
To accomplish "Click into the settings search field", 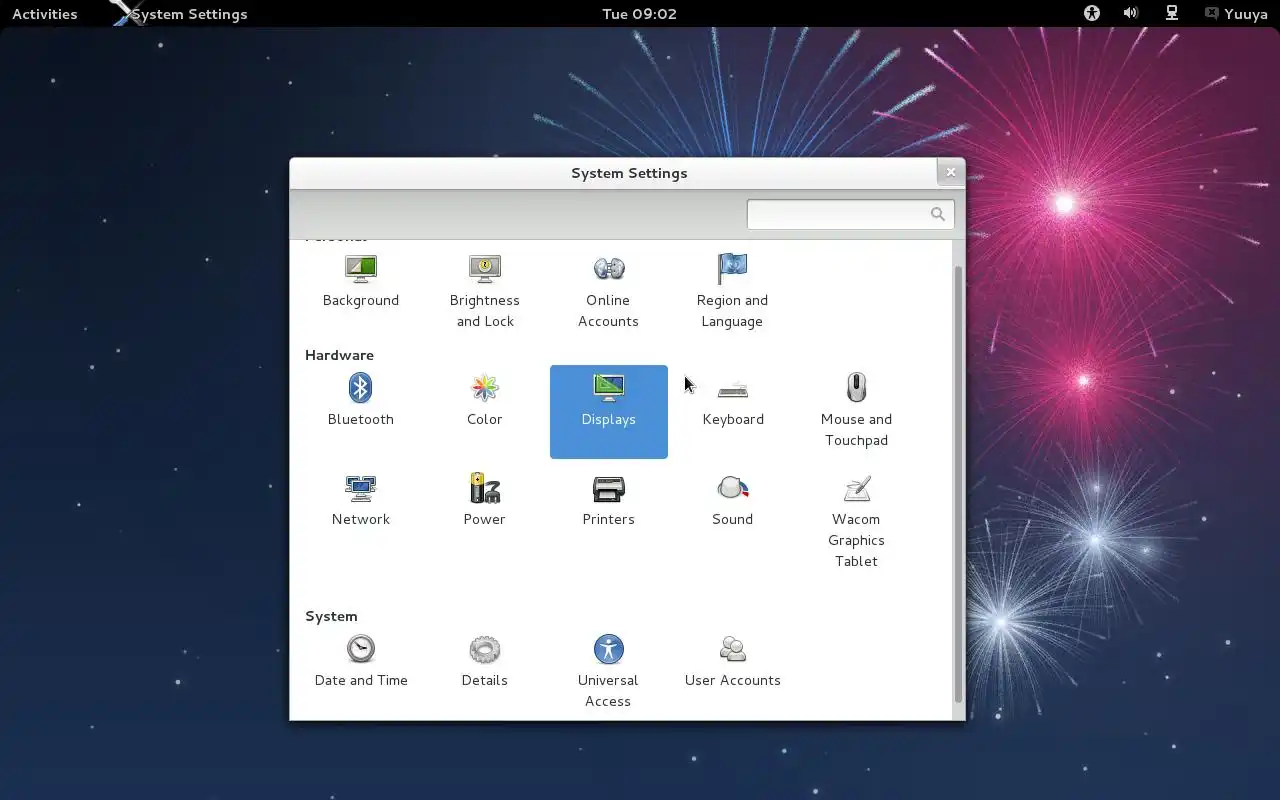I will pyautogui.click(x=850, y=214).
